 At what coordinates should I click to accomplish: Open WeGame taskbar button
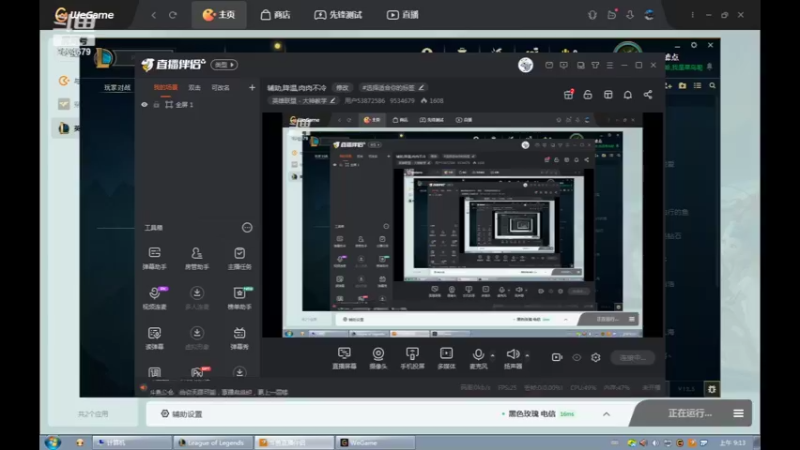[375, 442]
